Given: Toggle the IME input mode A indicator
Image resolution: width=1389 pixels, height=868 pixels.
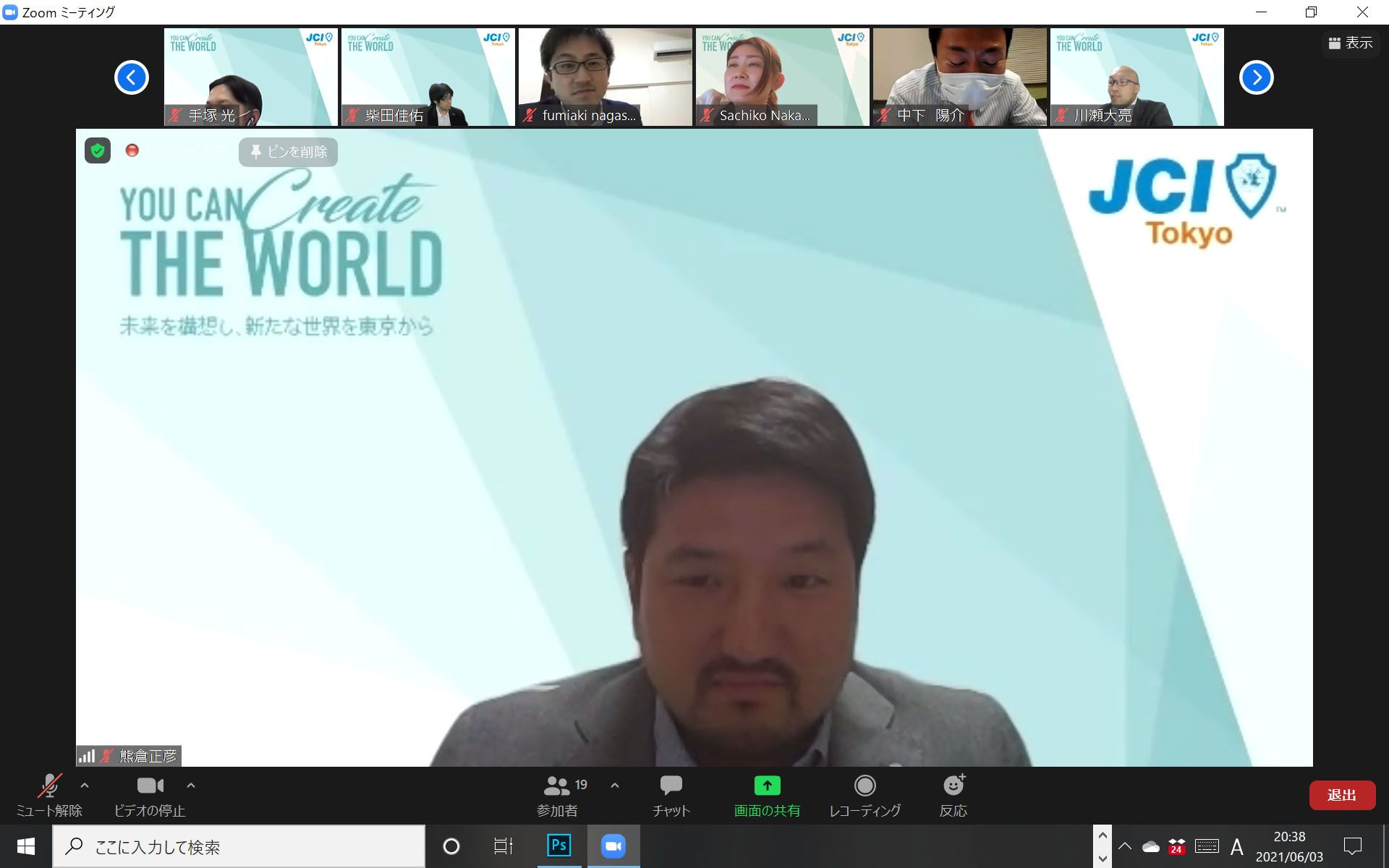Looking at the screenshot, I should coord(1237,846).
